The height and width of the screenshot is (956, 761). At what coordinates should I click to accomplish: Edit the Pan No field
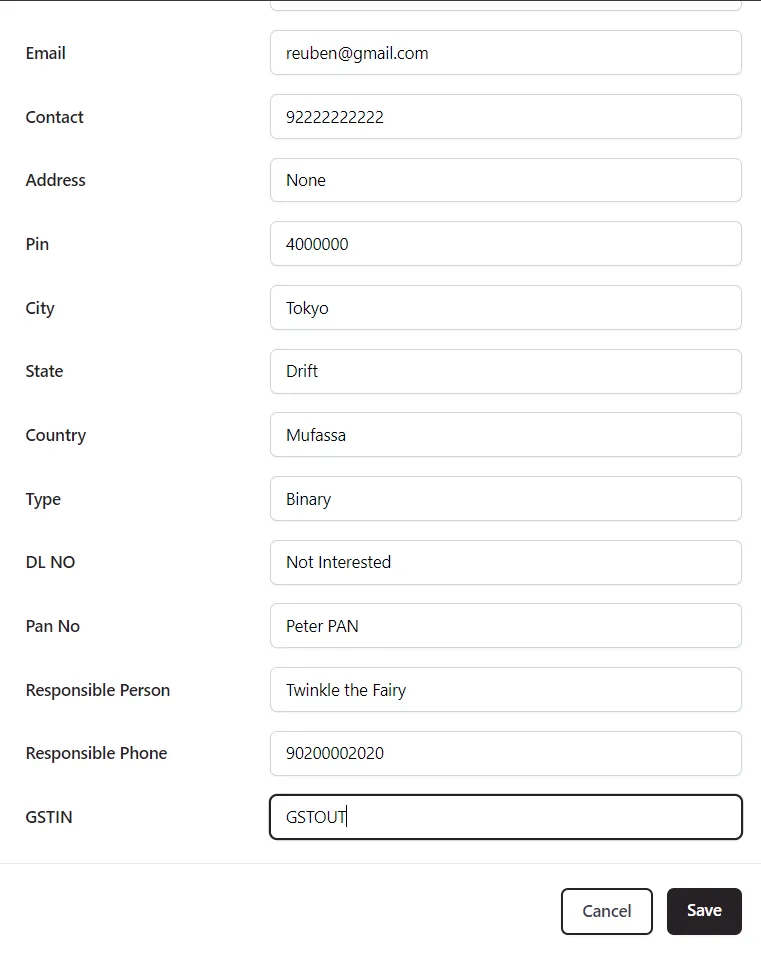pyautogui.click(x=505, y=626)
